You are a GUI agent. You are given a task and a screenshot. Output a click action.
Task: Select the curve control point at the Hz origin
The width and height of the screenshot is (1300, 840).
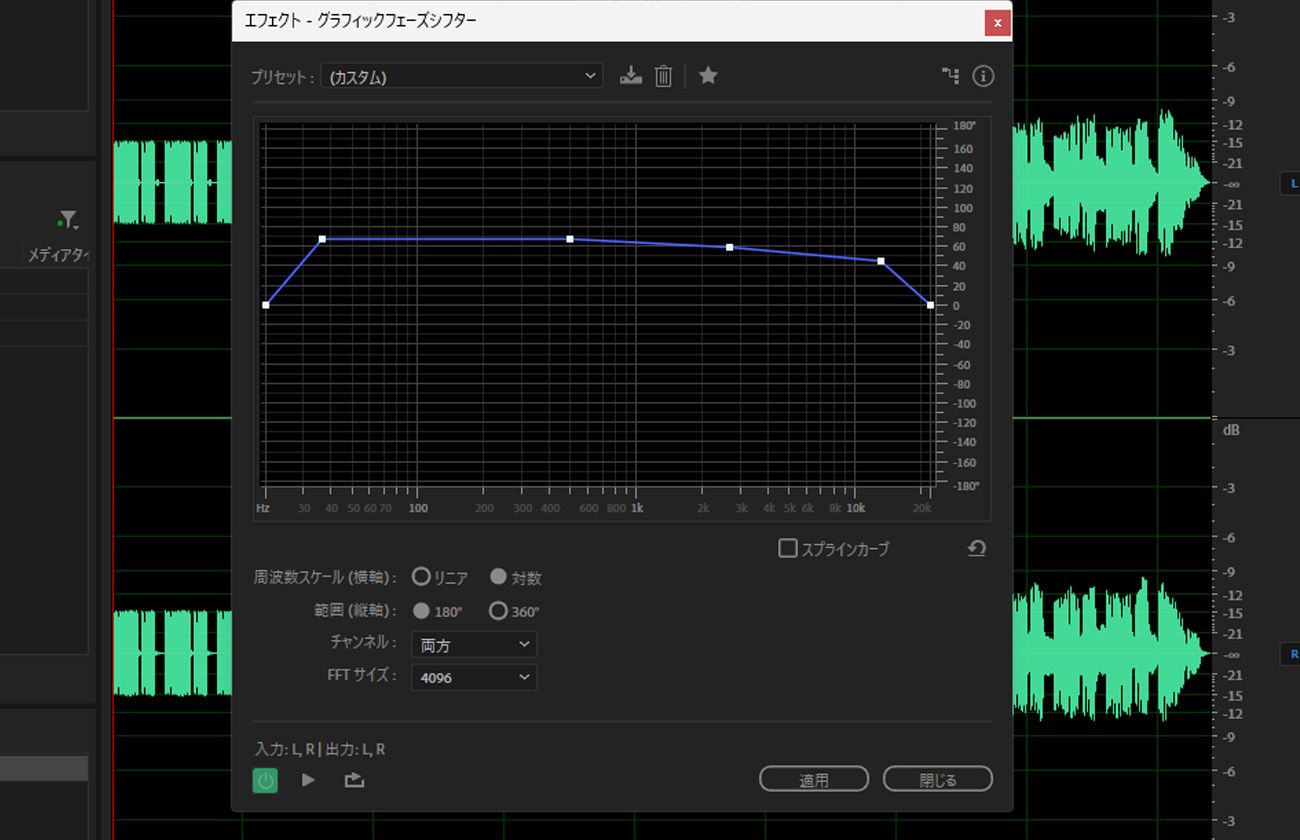pyautogui.click(x=266, y=305)
